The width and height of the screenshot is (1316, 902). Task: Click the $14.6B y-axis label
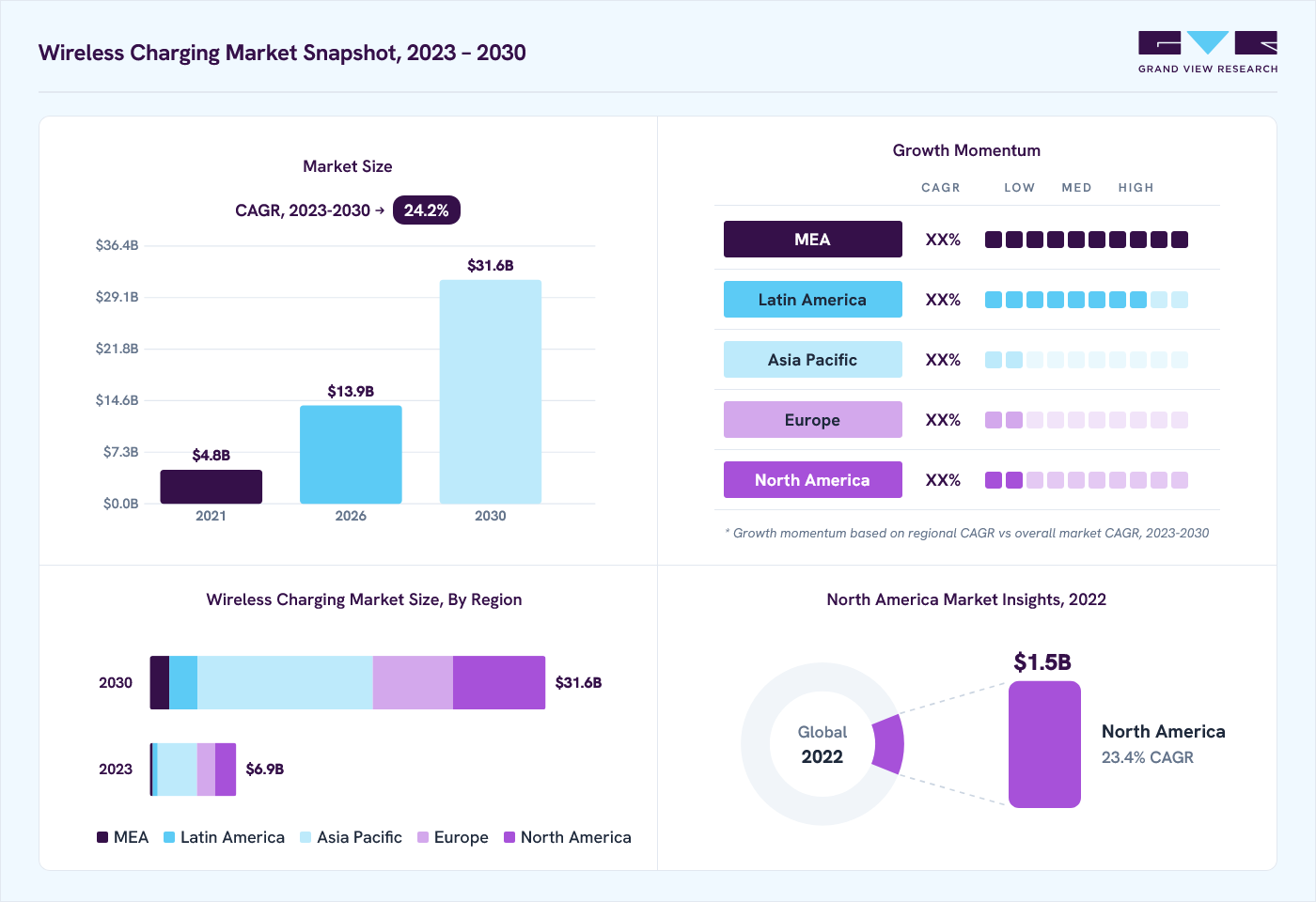coord(117,400)
